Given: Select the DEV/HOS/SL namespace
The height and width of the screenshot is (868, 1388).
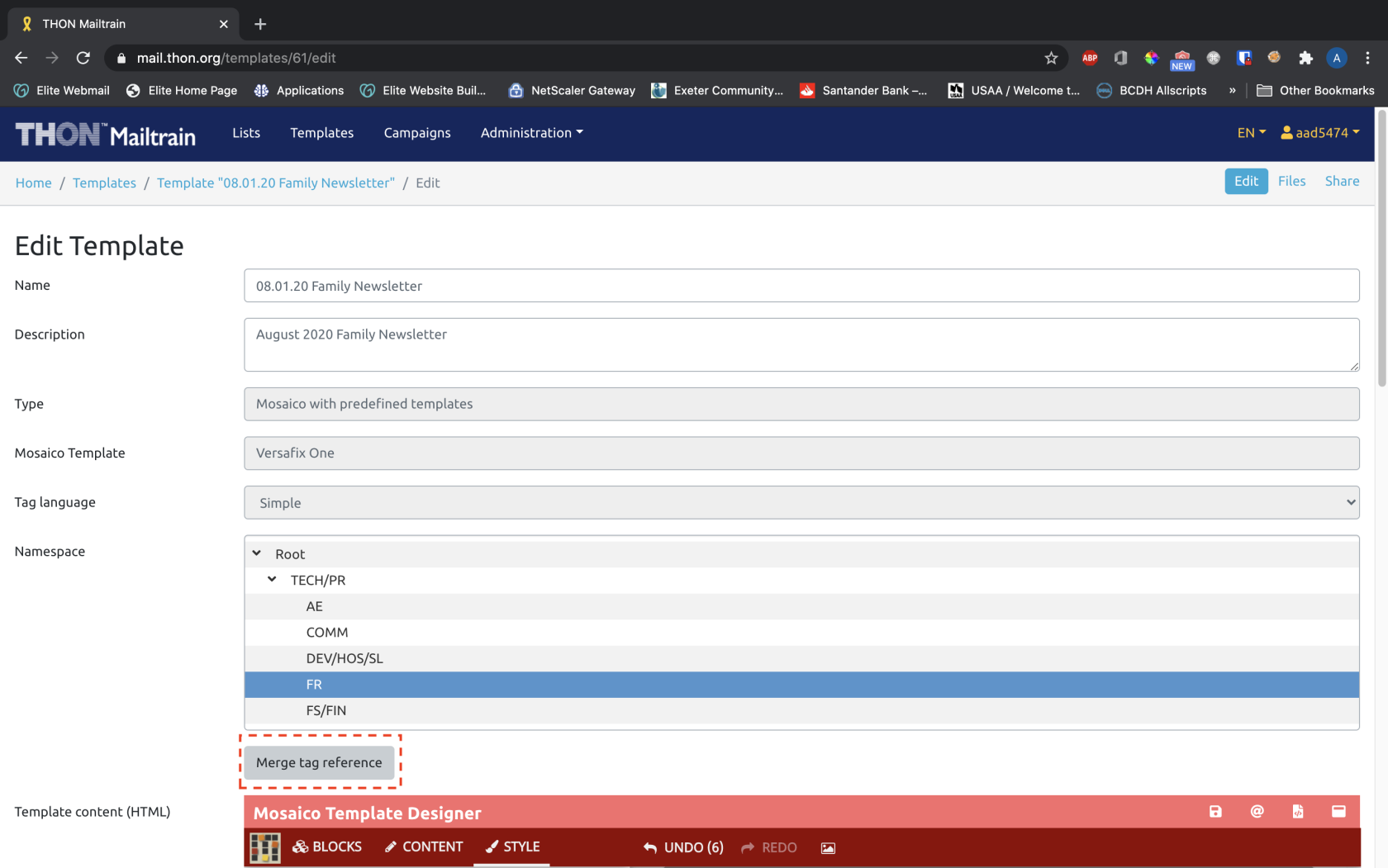Looking at the screenshot, I should click(801, 658).
